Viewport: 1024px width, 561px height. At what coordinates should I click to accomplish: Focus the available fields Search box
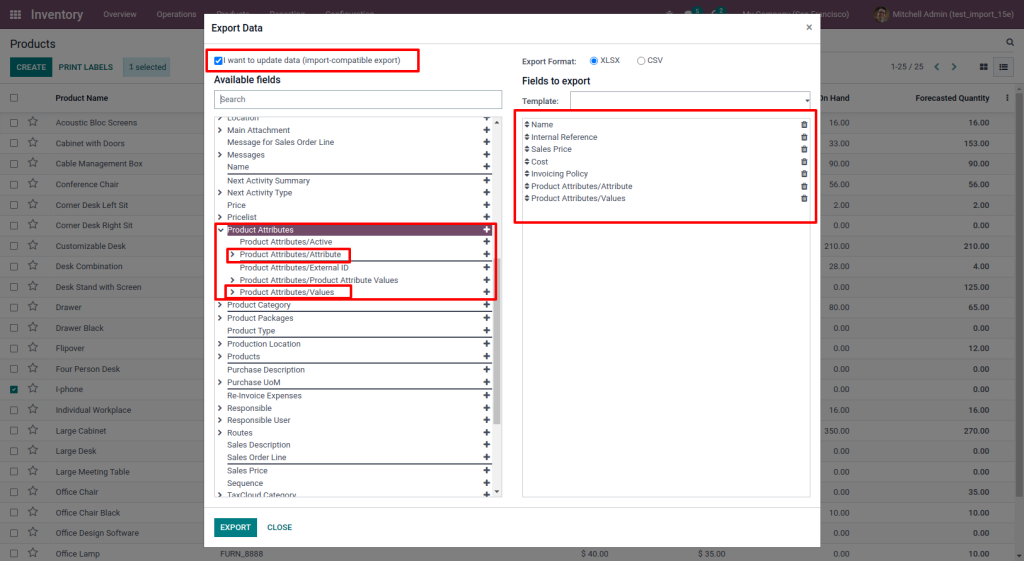point(358,99)
